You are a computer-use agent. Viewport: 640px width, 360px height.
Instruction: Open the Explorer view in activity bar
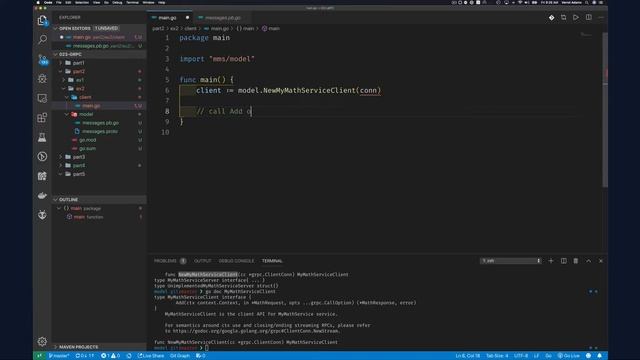click(42, 20)
